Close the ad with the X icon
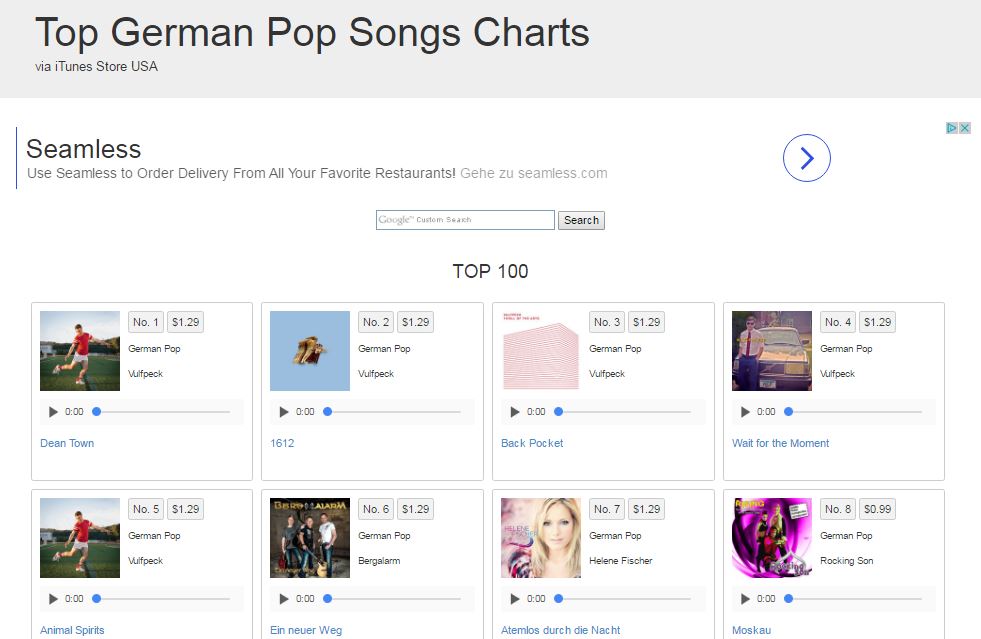 click(x=965, y=128)
